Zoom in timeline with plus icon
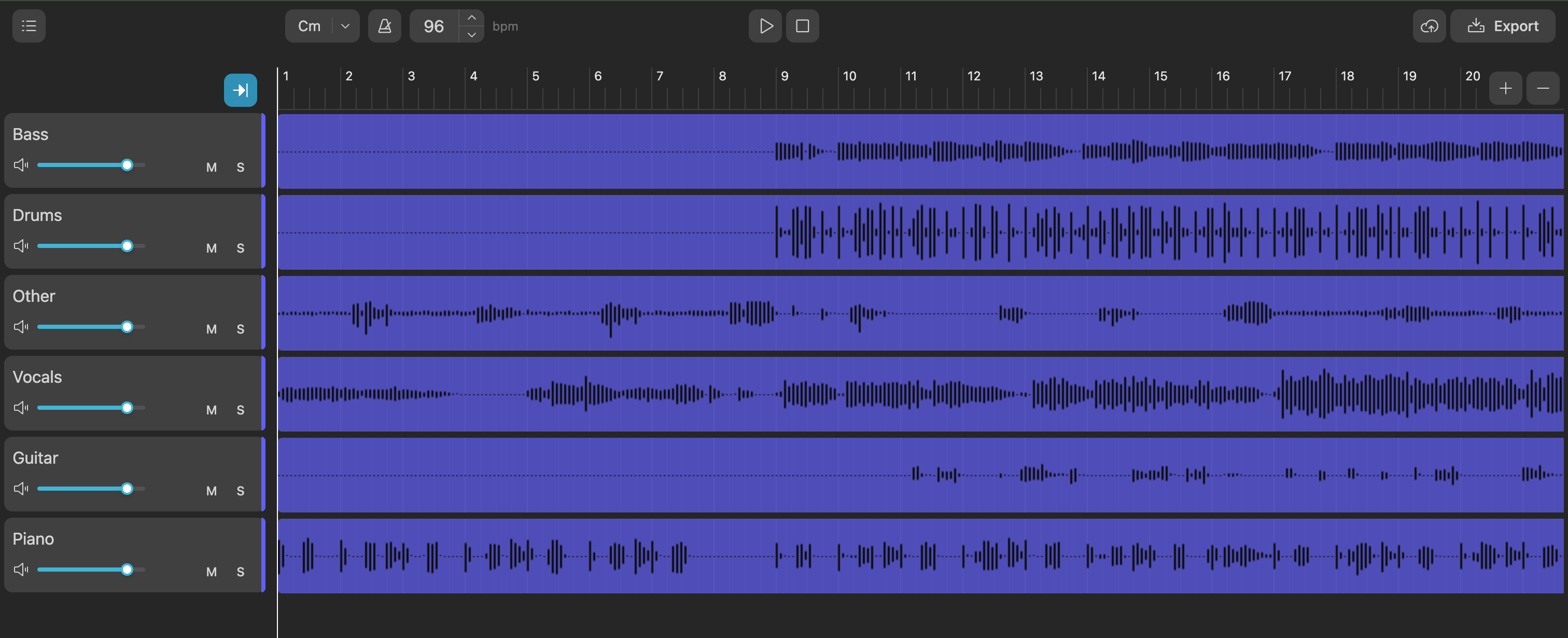 (x=1505, y=88)
